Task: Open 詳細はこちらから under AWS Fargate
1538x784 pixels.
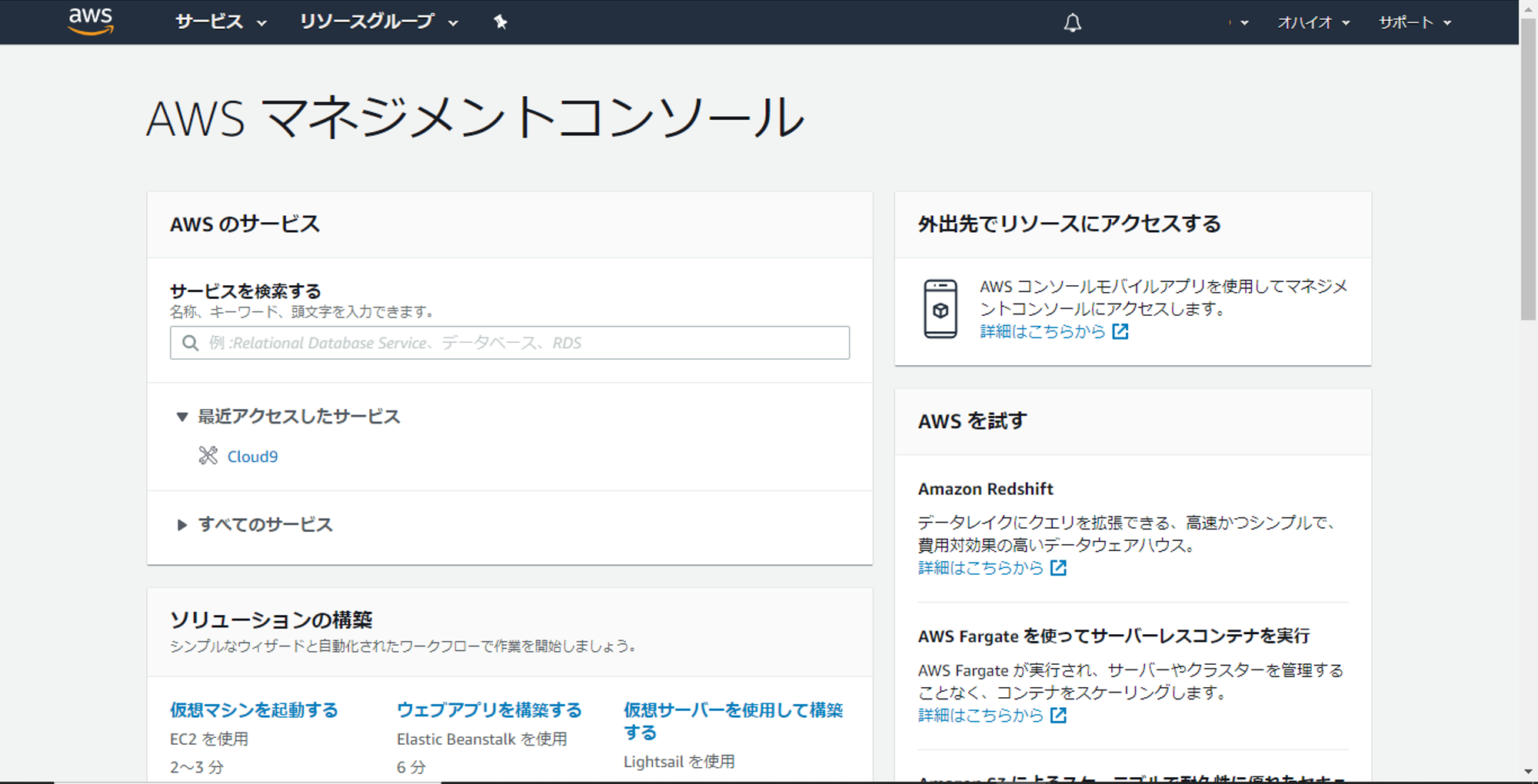Action: (980, 716)
